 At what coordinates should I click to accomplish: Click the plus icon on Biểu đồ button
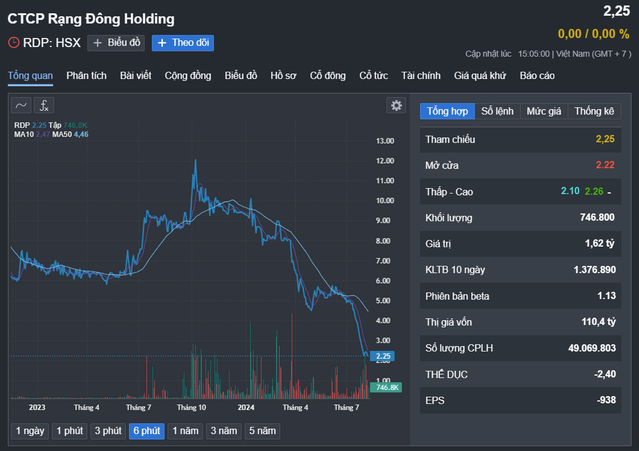[98, 43]
